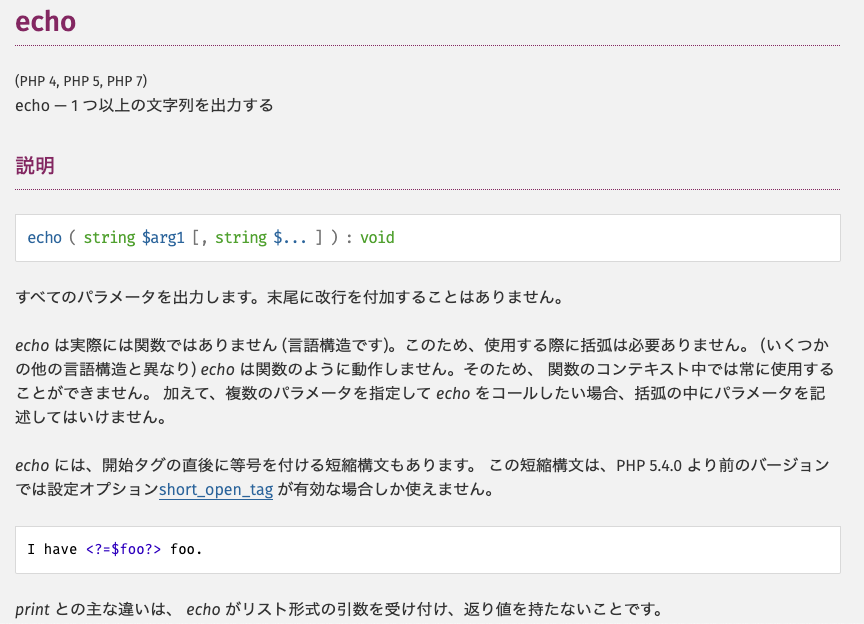This screenshot has width=864, height=624.
Task: Click the echo page title heading
Action: click(x=45, y=21)
